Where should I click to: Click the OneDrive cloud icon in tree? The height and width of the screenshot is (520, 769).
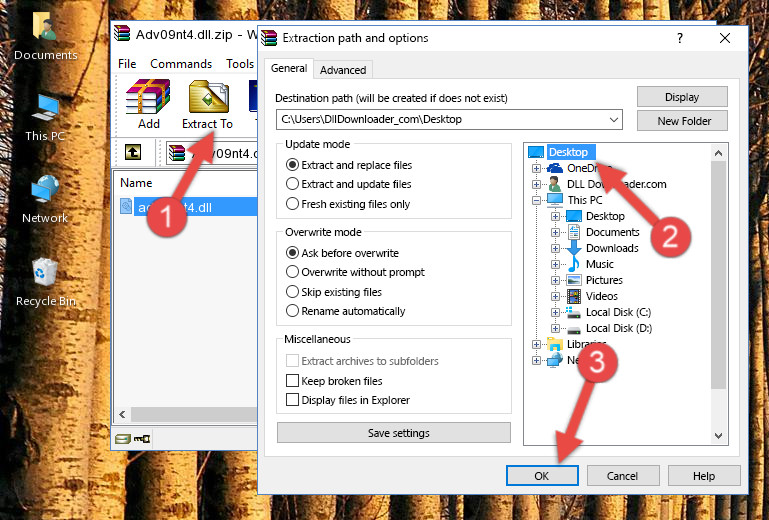coord(555,168)
